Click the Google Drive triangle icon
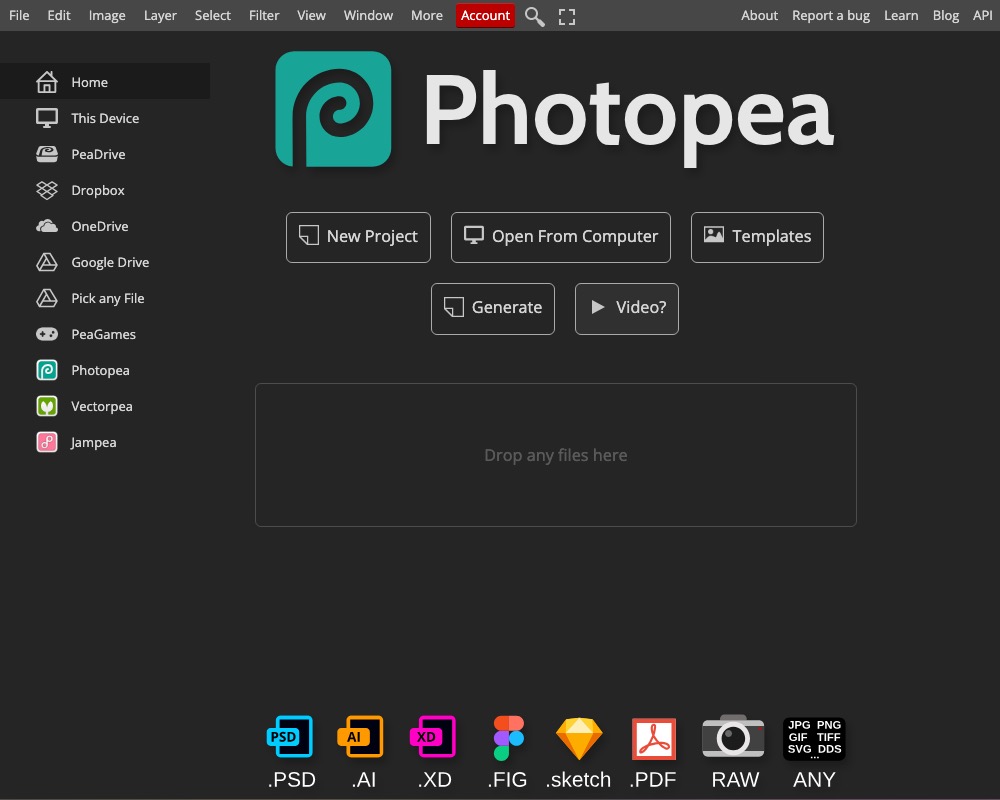 coord(47,262)
